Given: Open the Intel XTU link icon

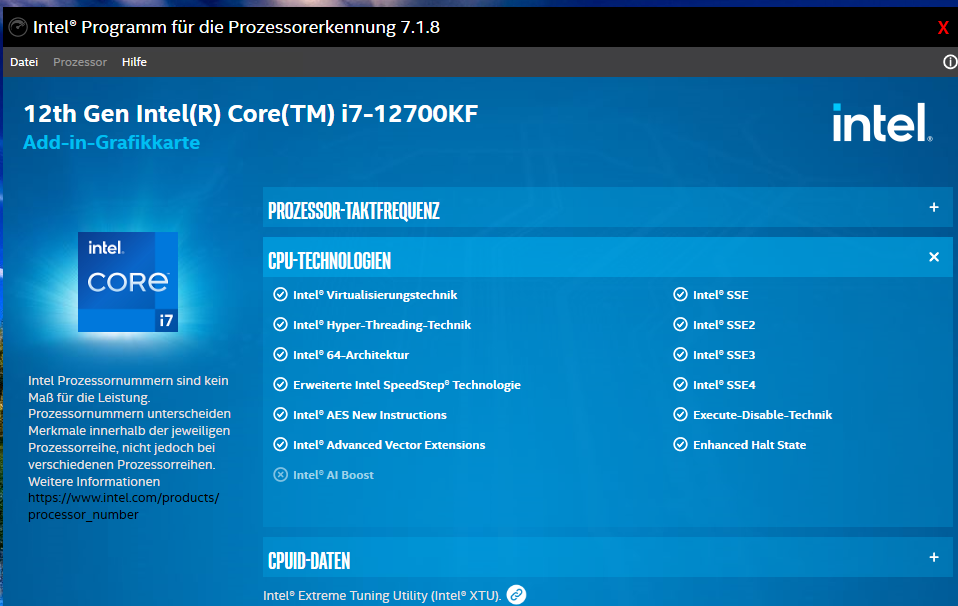Looking at the screenshot, I should (516, 594).
